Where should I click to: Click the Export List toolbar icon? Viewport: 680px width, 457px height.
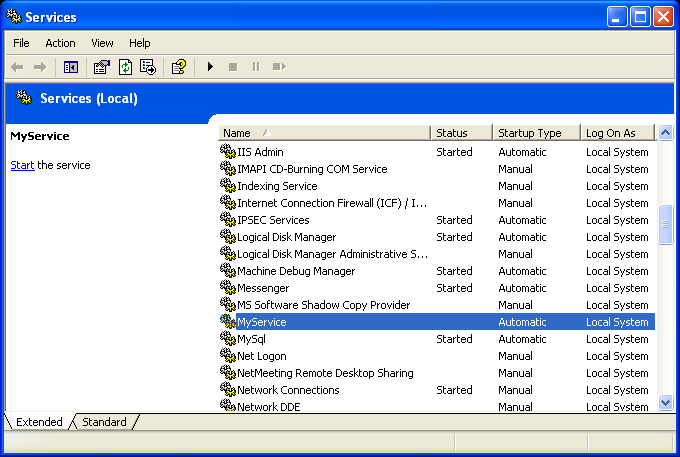148,67
